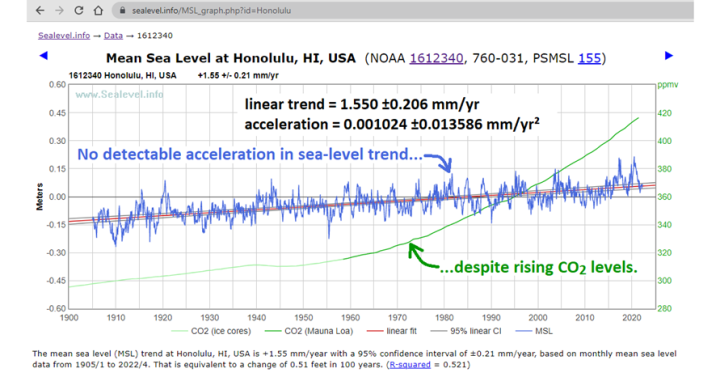Viewport: 720px width, 377px height.
Task: Click the sealevel.info address bar URL
Action: point(211,10)
